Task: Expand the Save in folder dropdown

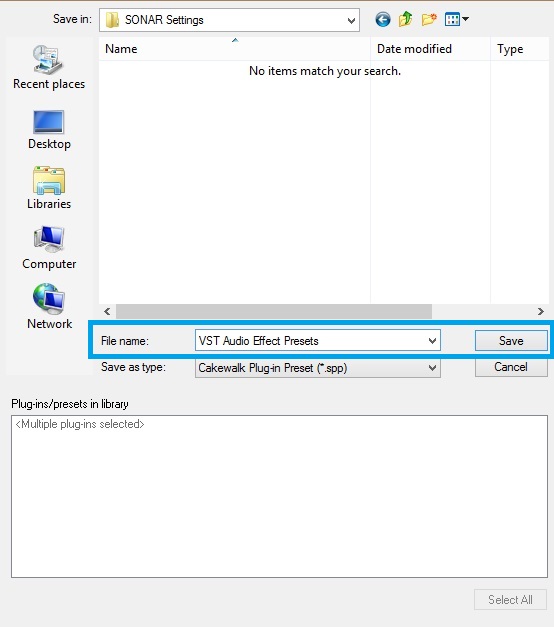Action: click(x=351, y=20)
